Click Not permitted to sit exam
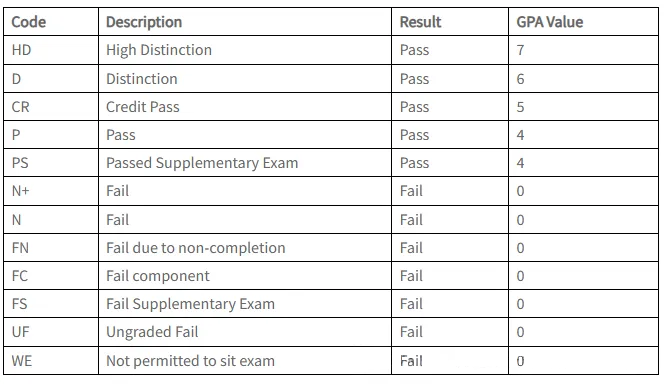This screenshot has width=666, height=384. [x=190, y=361]
